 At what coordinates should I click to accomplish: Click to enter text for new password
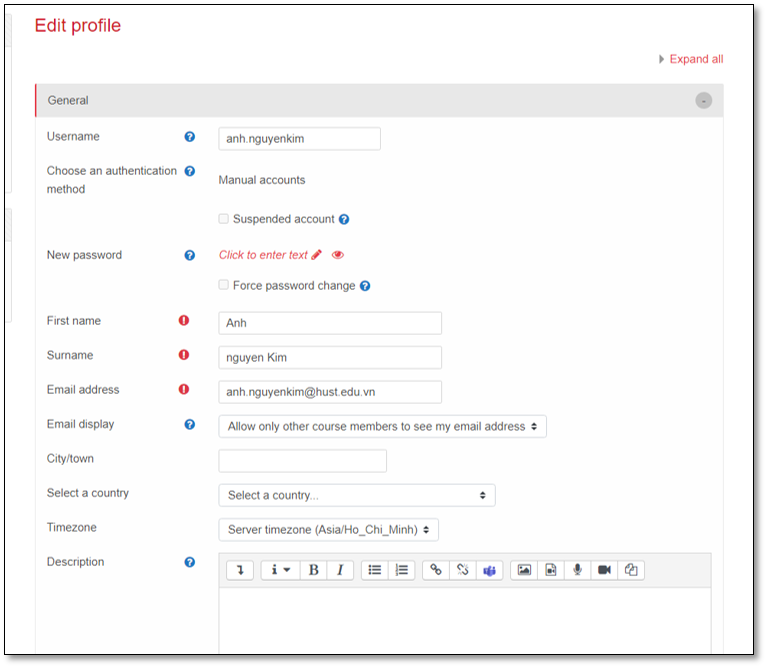(264, 255)
